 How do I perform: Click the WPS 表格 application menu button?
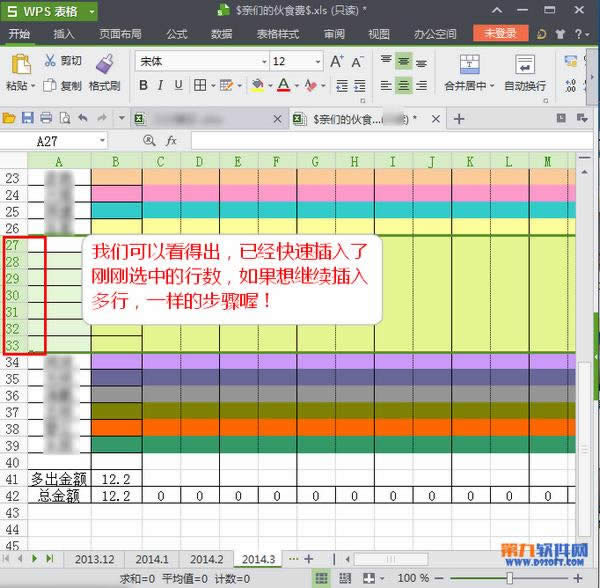(x=48, y=11)
